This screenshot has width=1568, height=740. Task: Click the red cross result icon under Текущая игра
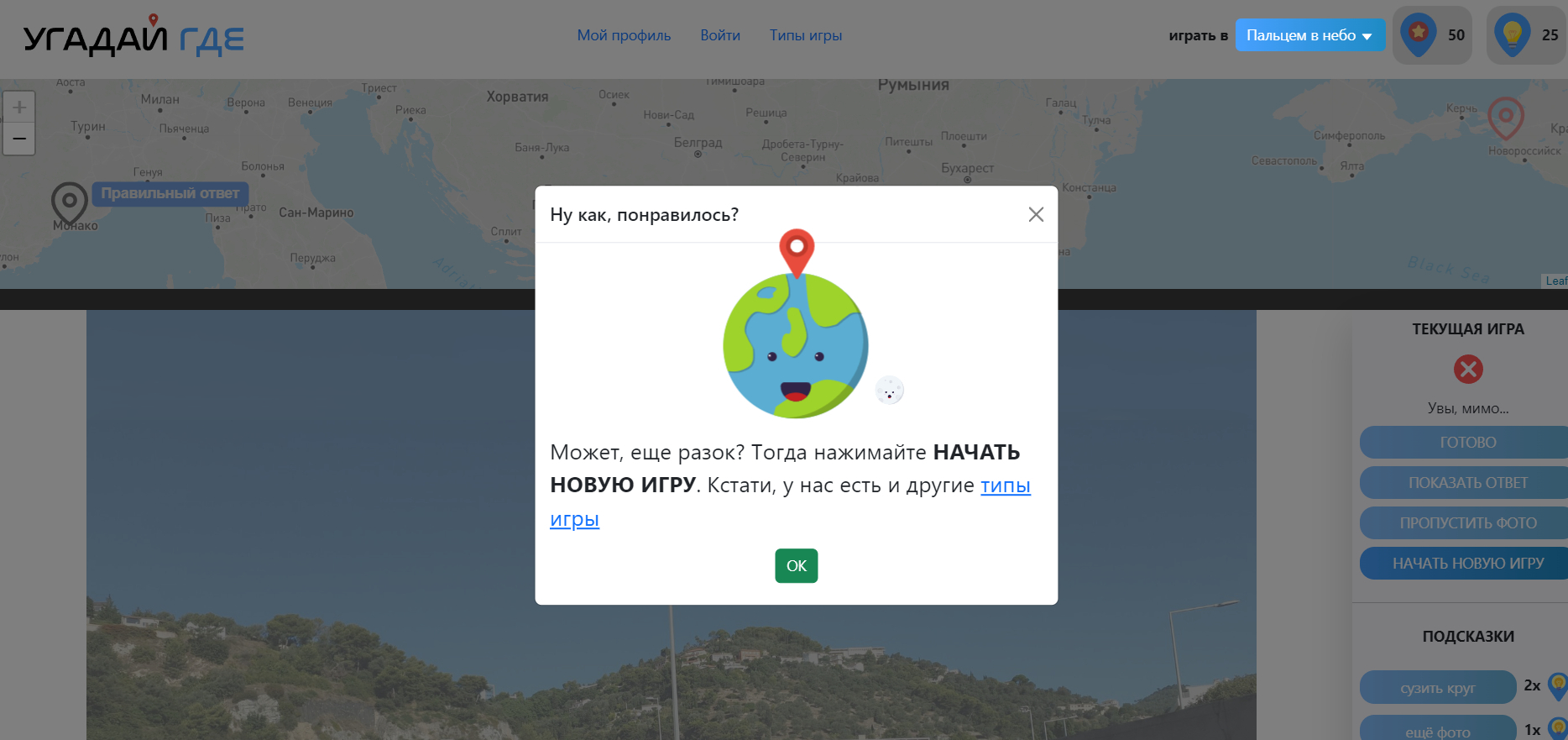coord(1468,369)
